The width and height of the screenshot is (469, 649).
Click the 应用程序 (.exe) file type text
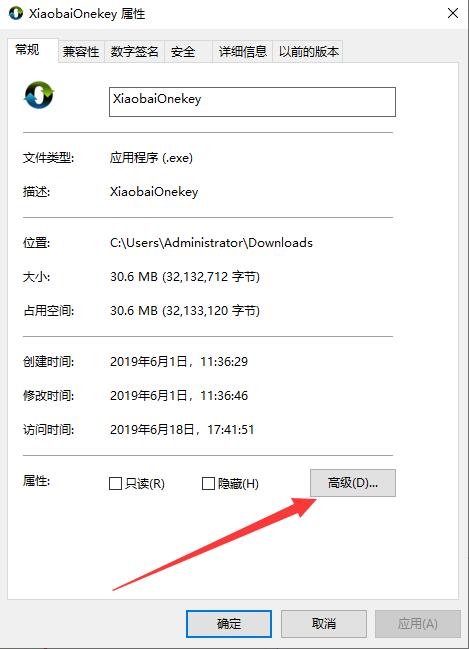151,158
